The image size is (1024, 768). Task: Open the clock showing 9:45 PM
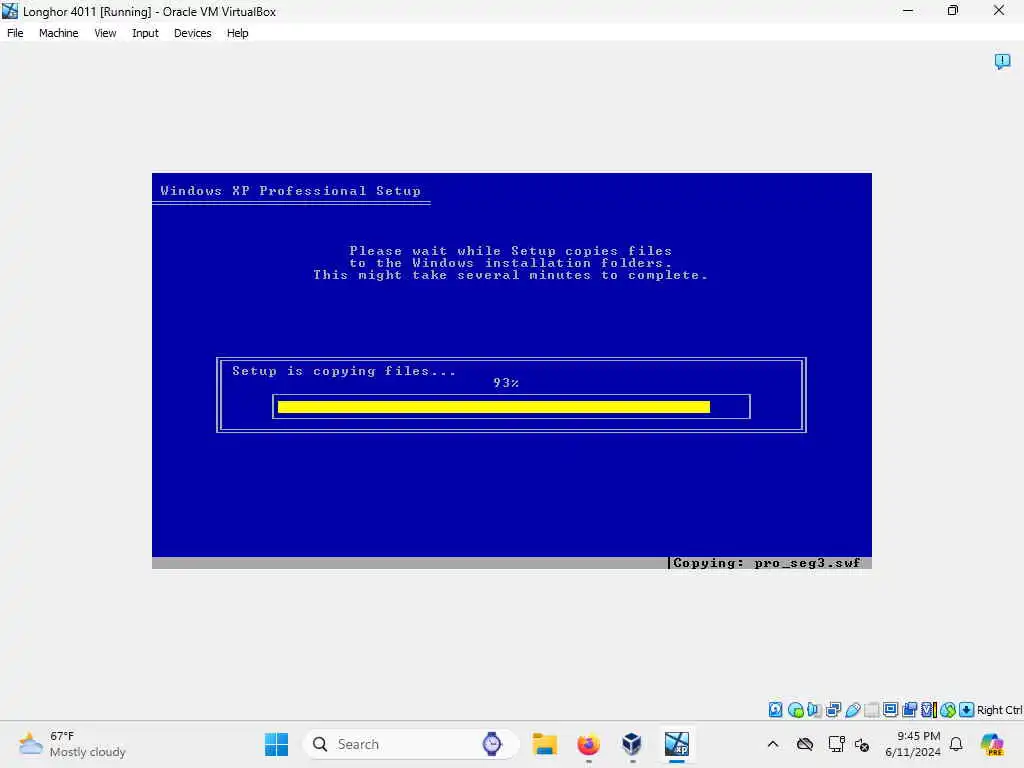(912, 744)
